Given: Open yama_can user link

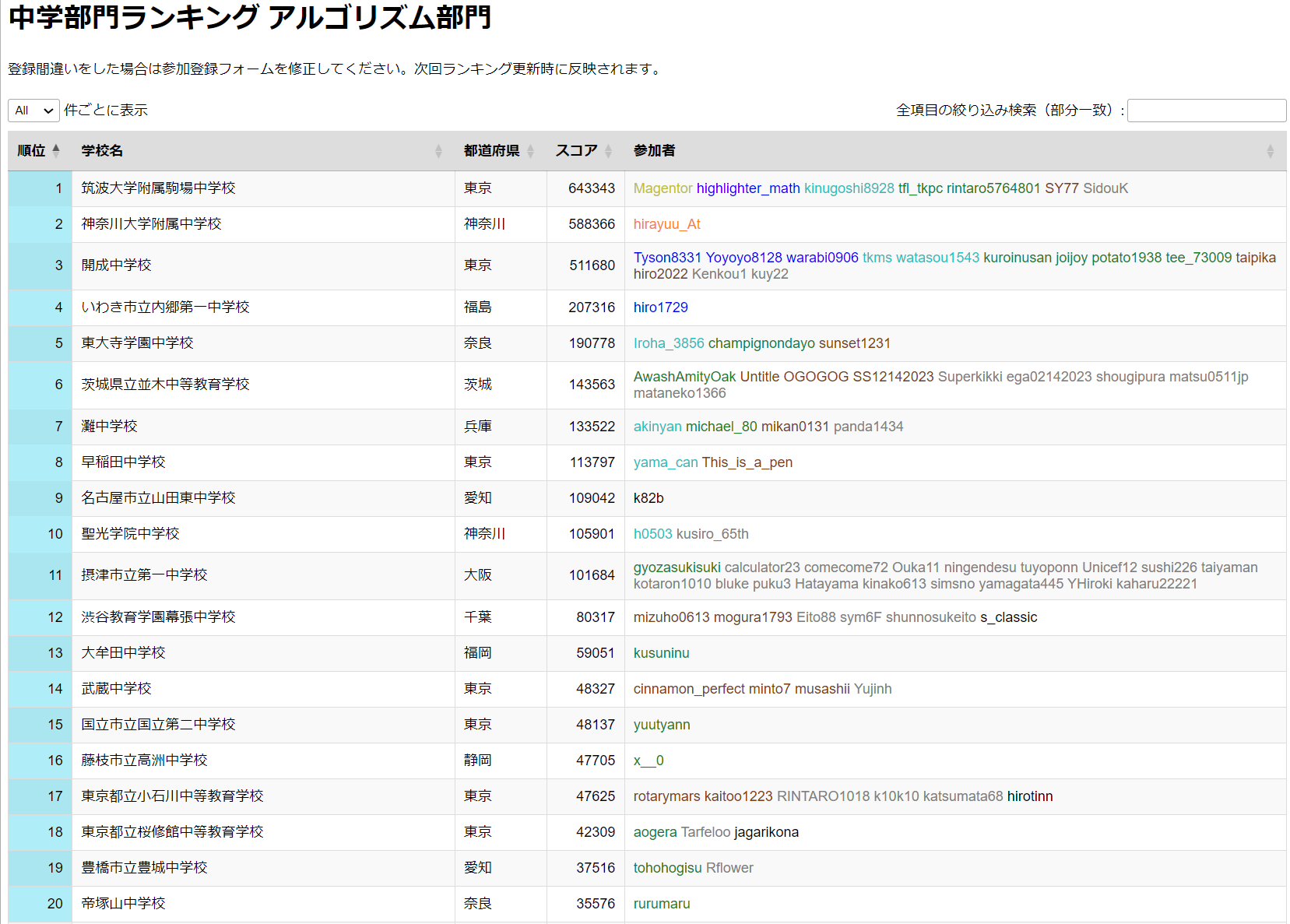Looking at the screenshot, I should (666, 462).
